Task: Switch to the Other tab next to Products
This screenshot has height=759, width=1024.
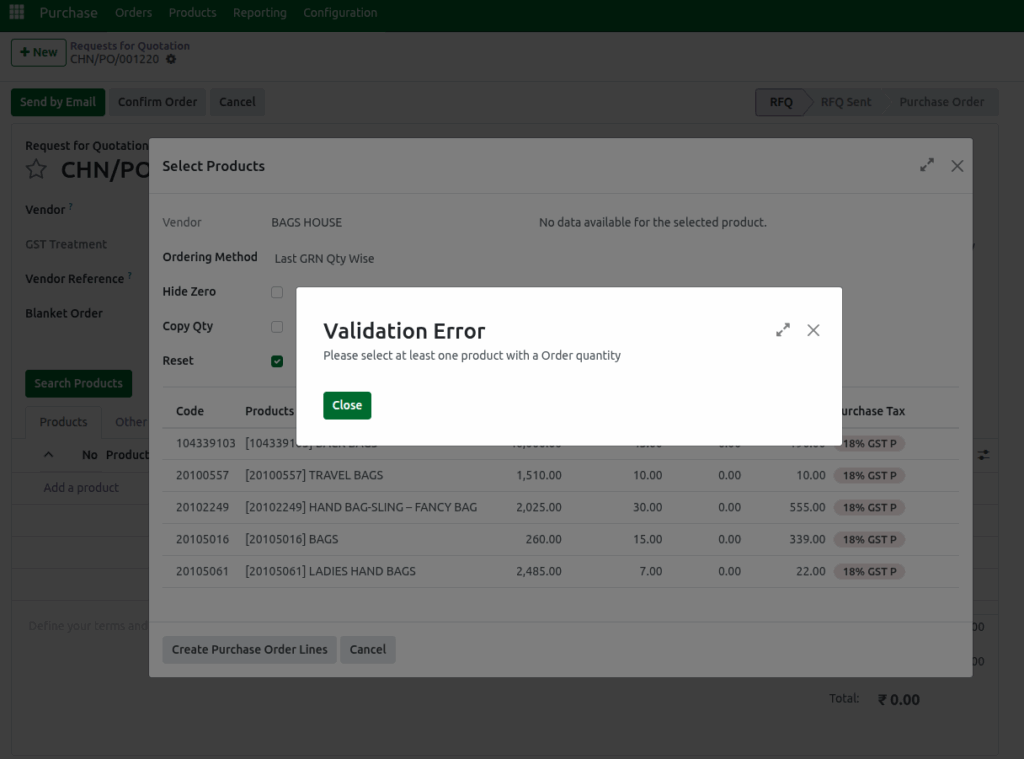Action: [x=131, y=421]
